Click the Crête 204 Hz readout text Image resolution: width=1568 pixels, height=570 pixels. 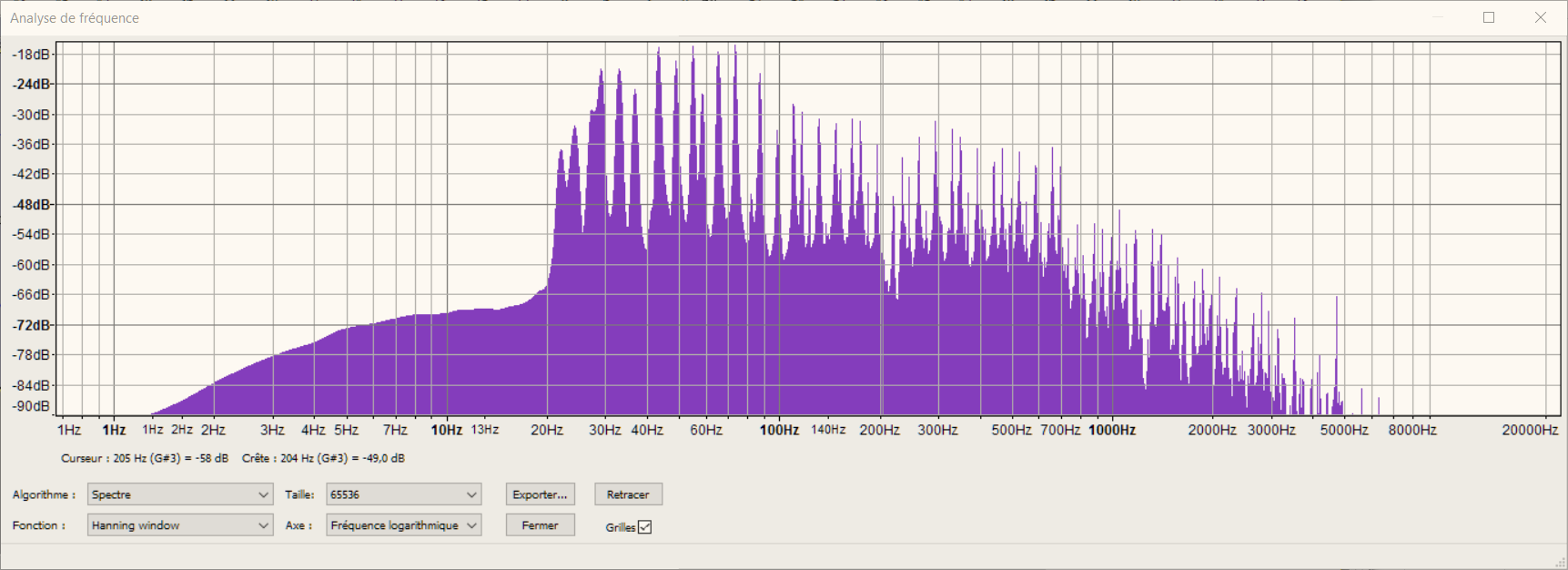pyautogui.click(x=323, y=458)
